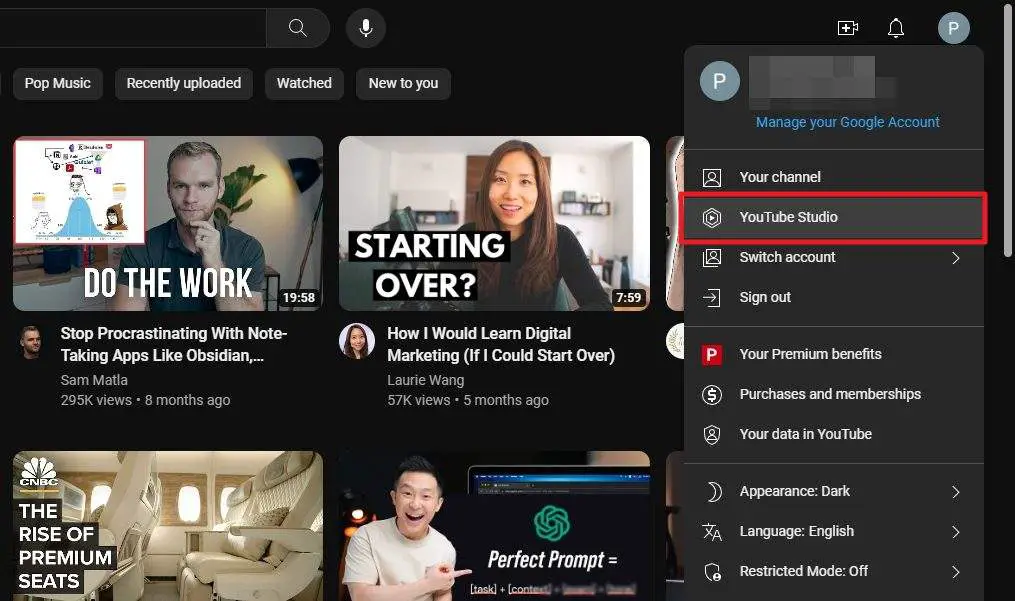Image resolution: width=1015 pixels, height=601 pixels.
Task: Open Purchases and memberships
Action: coord(834,394)
